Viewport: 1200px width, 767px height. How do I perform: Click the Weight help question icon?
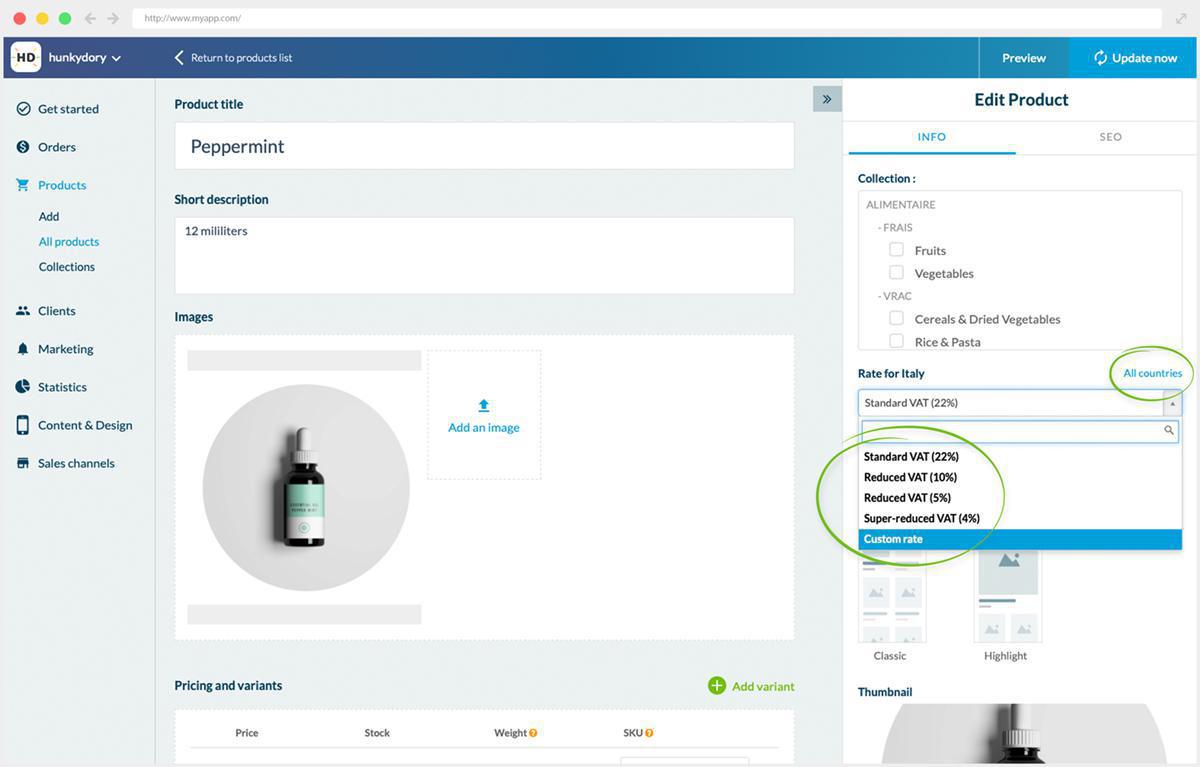coord(533,733)
